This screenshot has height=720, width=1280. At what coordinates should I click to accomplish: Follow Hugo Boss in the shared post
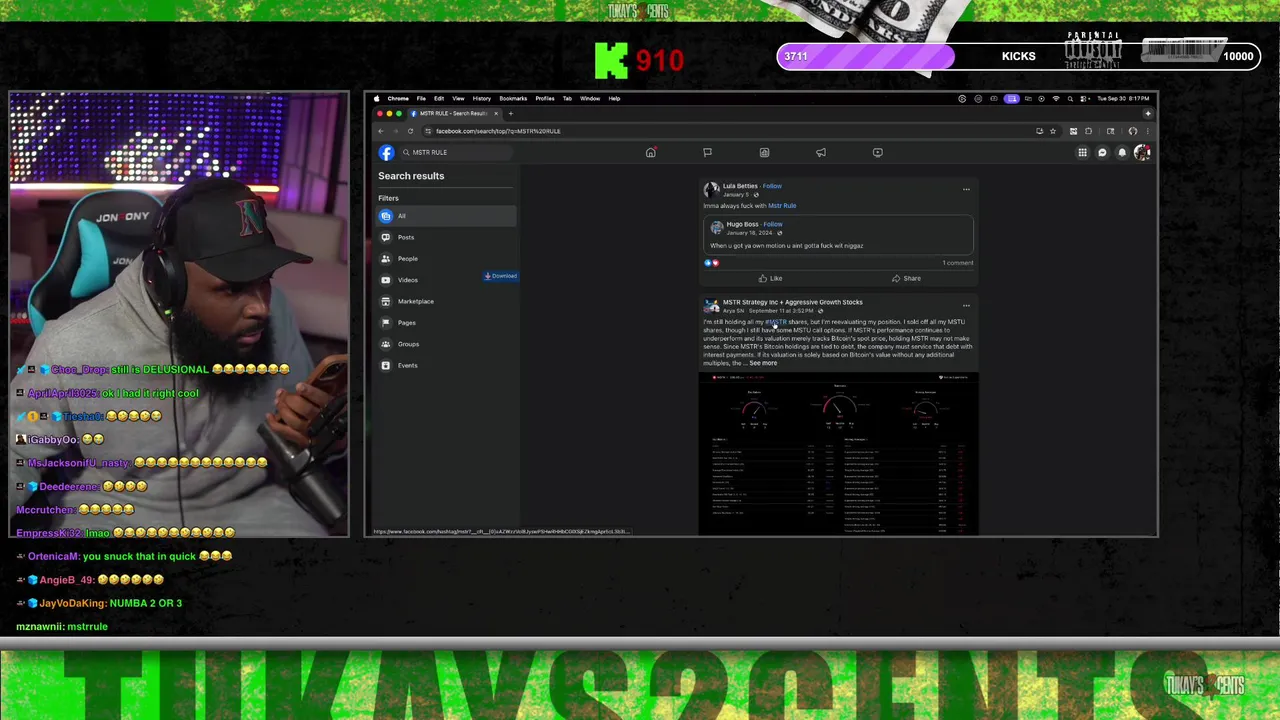coord(773,224)
